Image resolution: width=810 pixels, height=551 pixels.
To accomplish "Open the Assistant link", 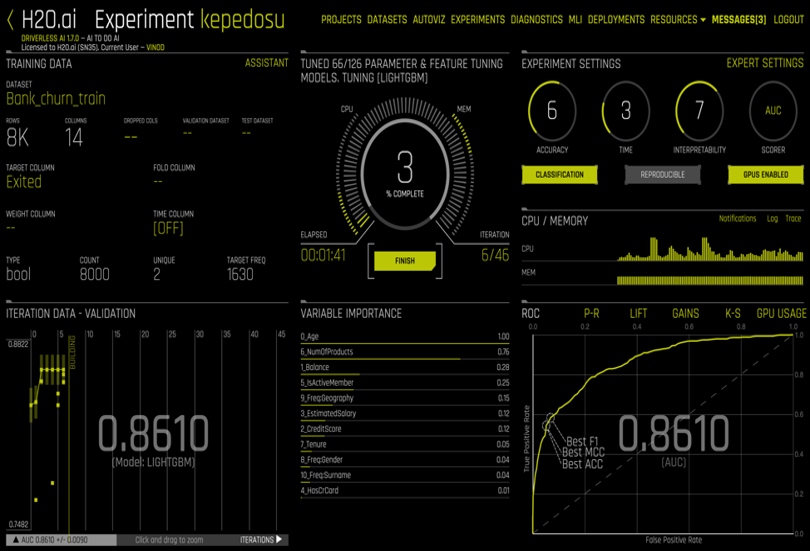I will click(x=266, y=63).
